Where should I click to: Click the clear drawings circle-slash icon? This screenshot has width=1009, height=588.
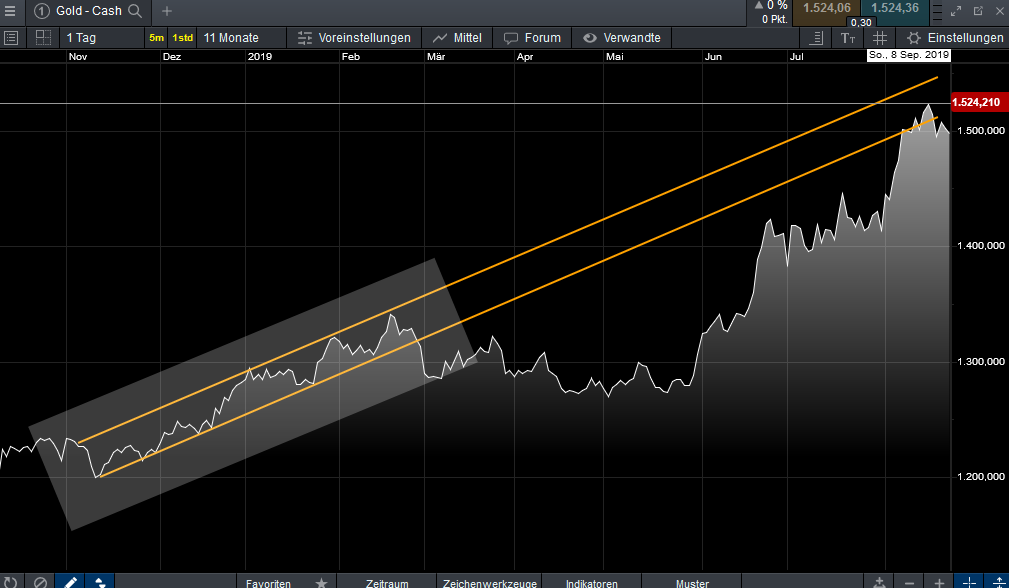point(40,582)
